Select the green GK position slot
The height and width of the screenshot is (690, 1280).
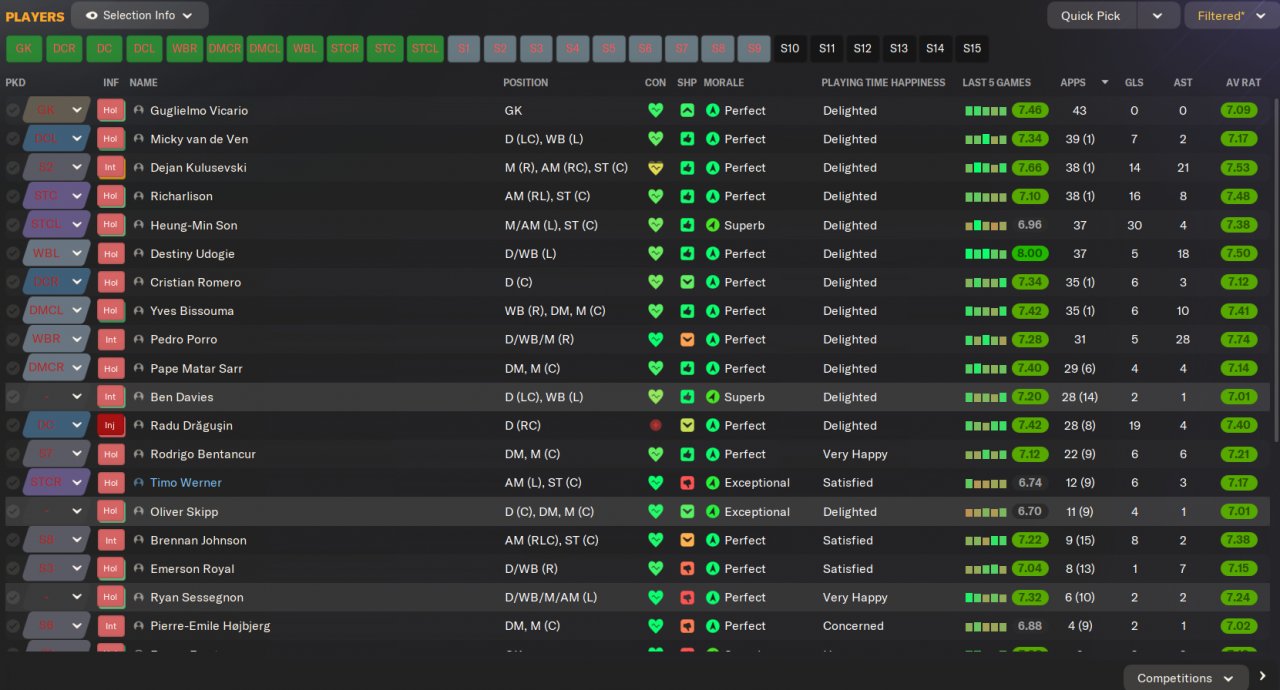[24, 48]
